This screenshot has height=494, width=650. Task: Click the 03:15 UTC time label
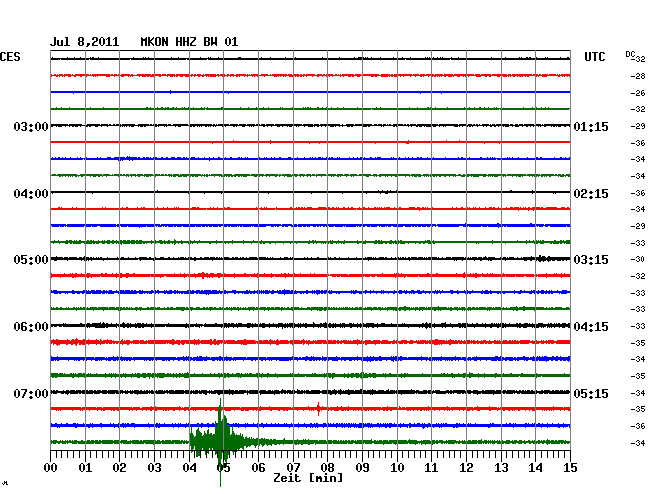pyautogui.click(x=591, y=260)
